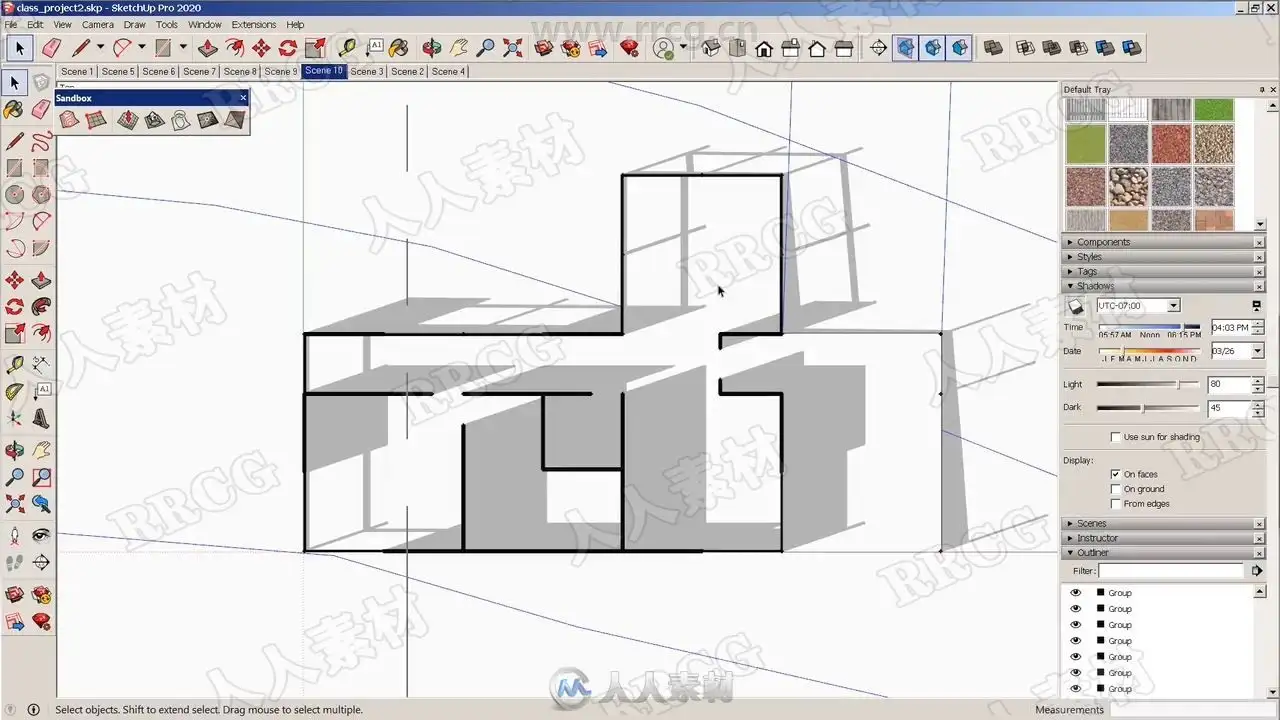Toggle Show/Hide Shadows button in Shadows panel
The height and width of the screenshot is (720, 1280).
[1076, 306]
